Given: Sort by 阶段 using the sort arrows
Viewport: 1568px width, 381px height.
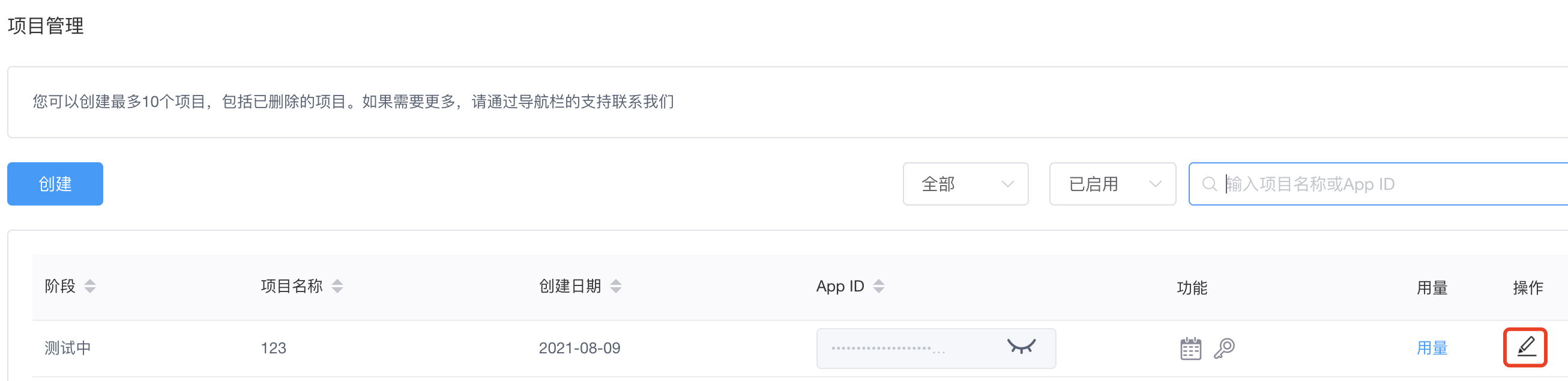Looking at the screenshot, I should click(90, 286).
